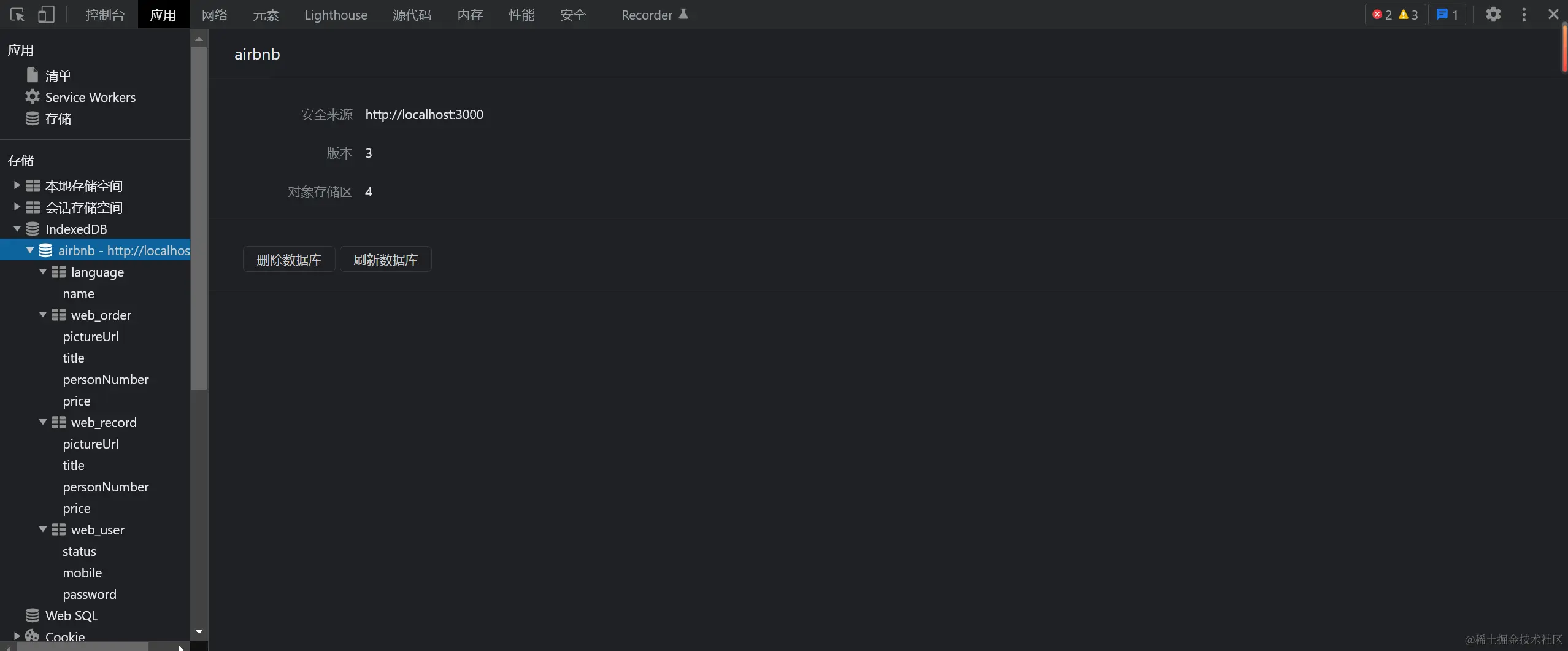Click the sidebar scroll down arrow
Viewport: 1568px width, 651px height.
click(199, 631)
